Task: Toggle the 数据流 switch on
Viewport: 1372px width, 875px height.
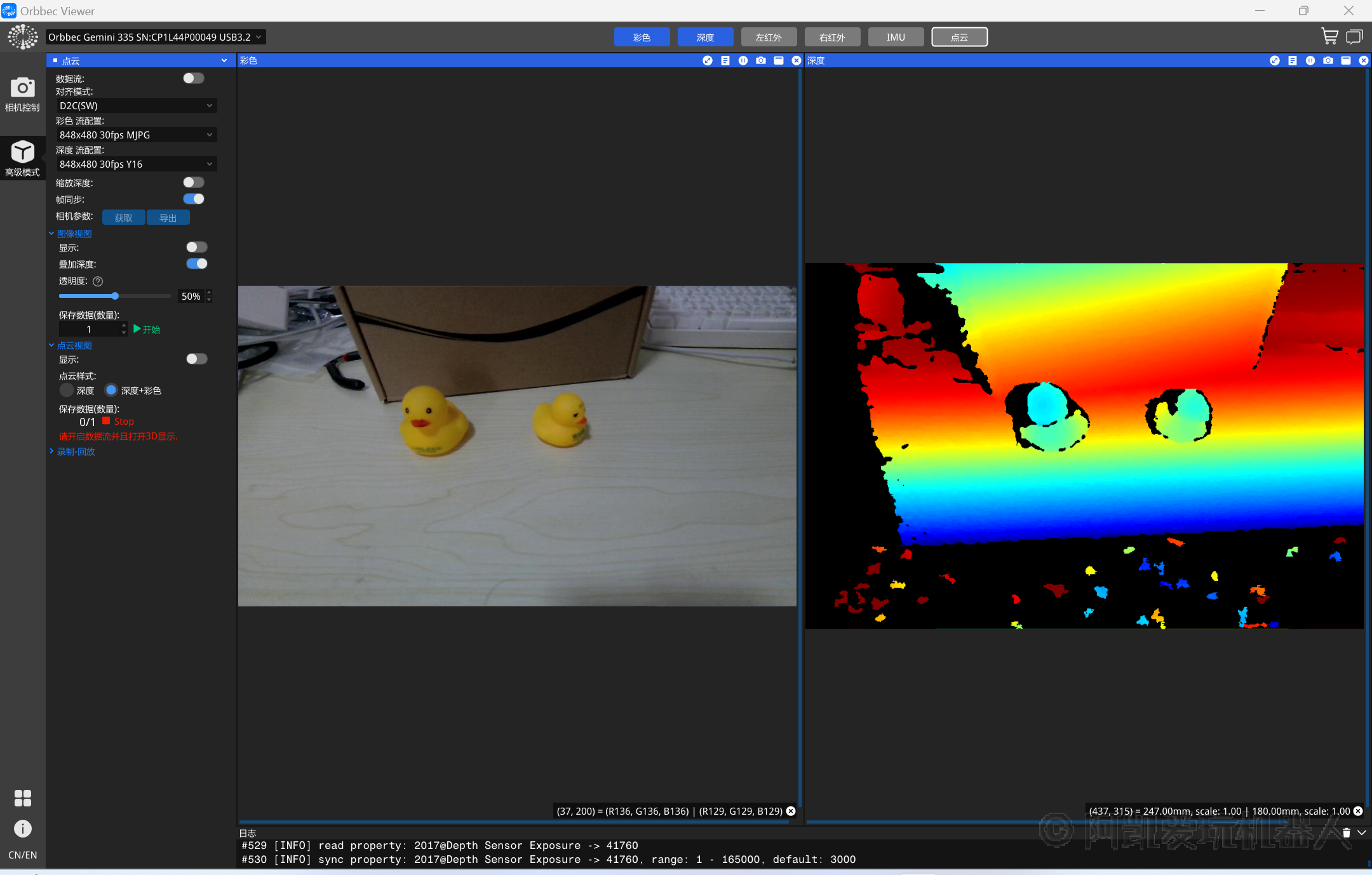Action: click(194, 78)
